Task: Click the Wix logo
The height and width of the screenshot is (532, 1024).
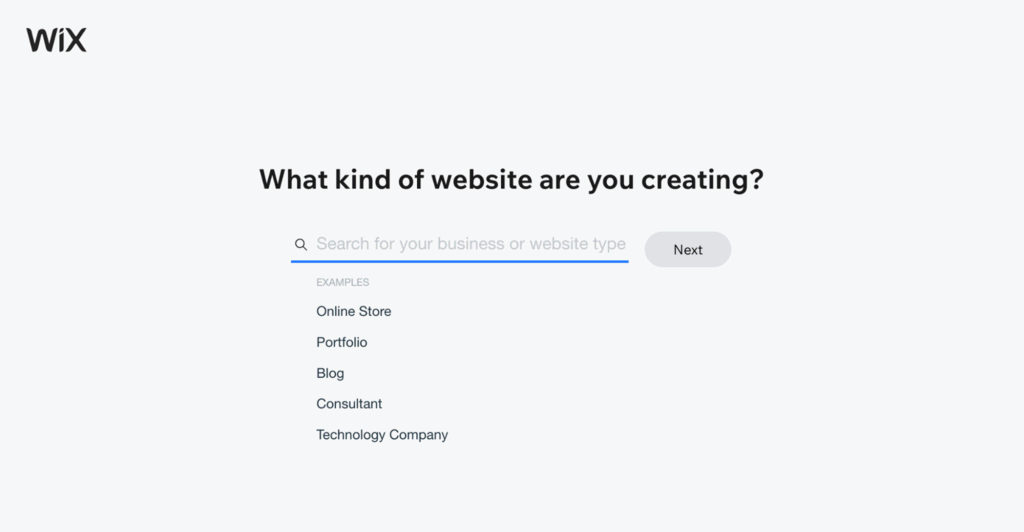Action: click(56, 40)
